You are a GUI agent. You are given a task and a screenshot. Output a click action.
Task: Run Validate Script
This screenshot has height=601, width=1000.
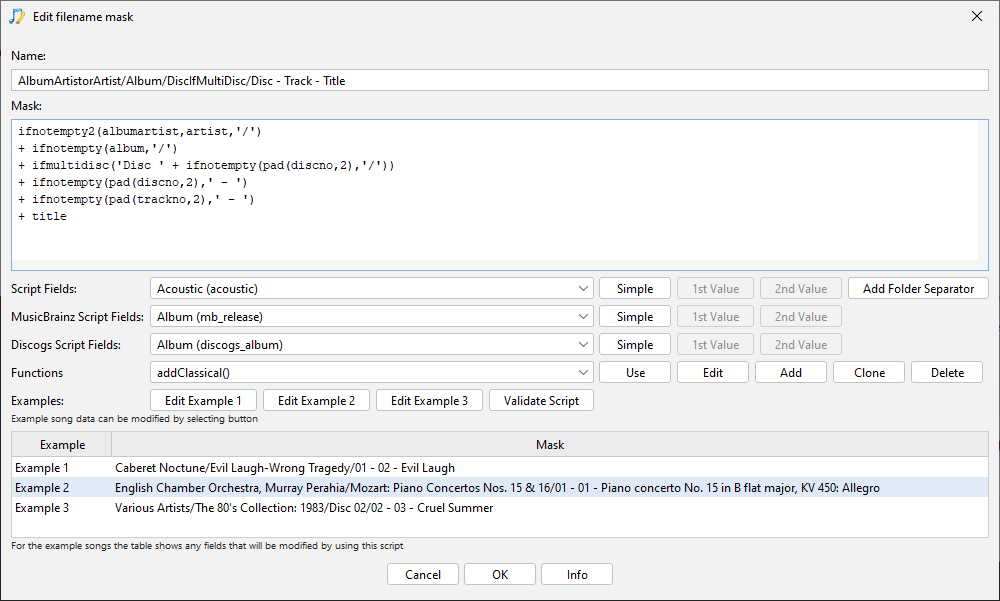point(541,401)
